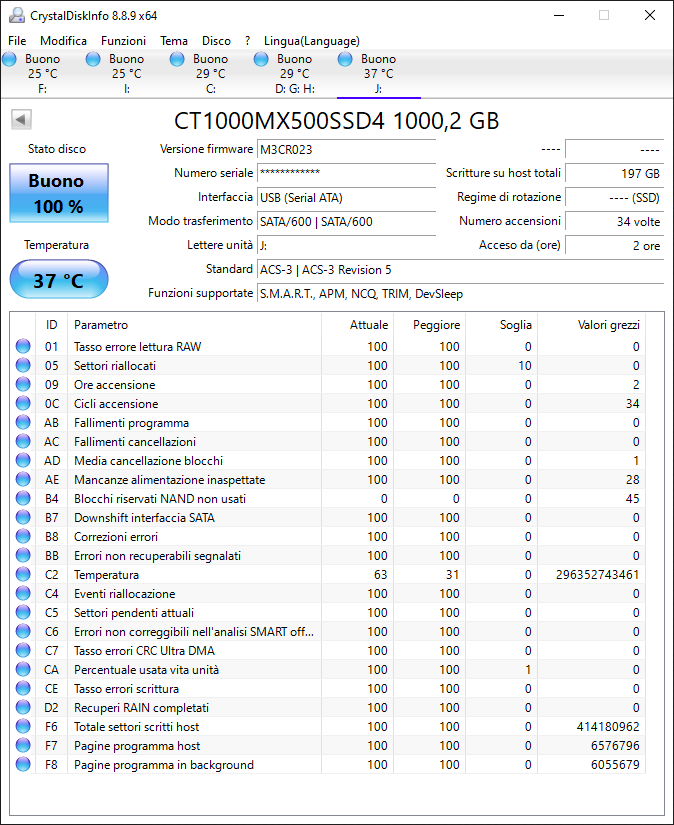
Task: Click the ID column header
Action: click(52, 325)
